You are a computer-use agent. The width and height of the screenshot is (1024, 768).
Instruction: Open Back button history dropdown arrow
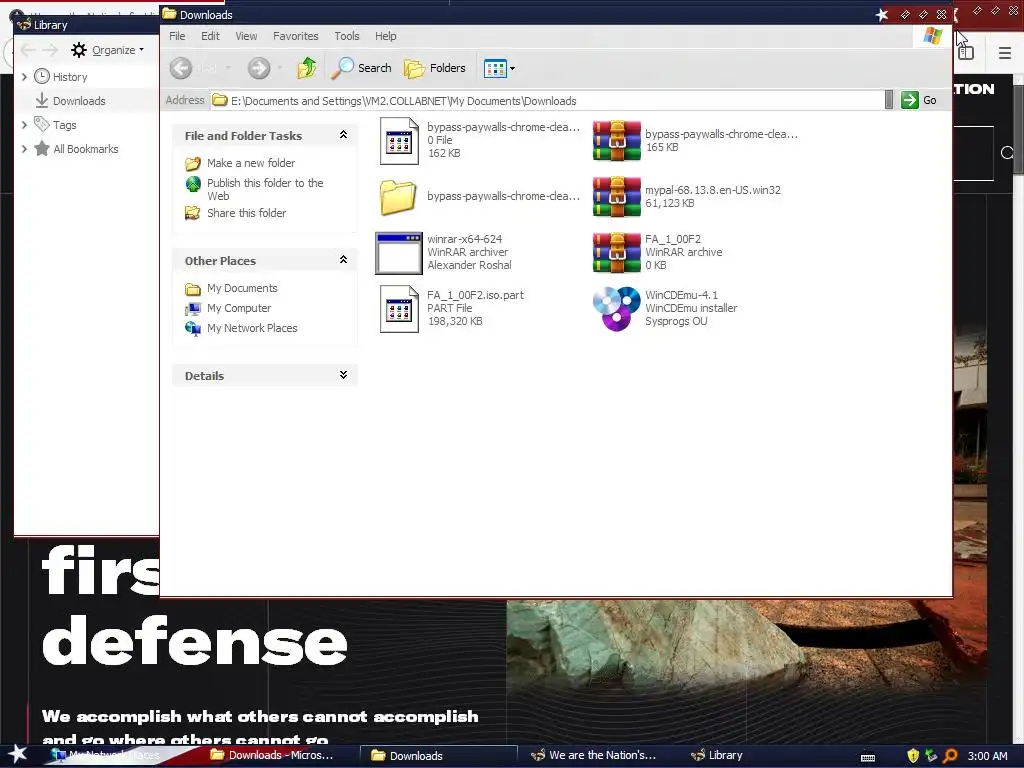[x=228, y=68]
